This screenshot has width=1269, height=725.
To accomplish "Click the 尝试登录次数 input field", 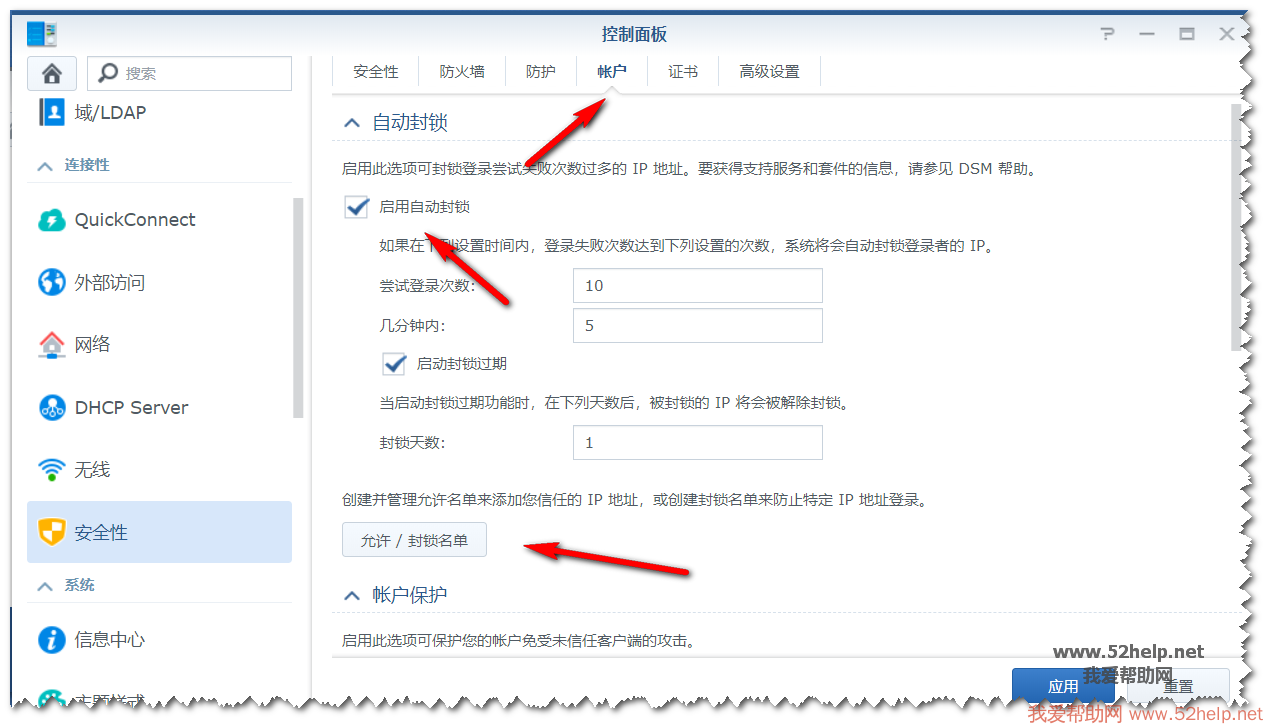I will pyautogui.click(x=697, y=285).
